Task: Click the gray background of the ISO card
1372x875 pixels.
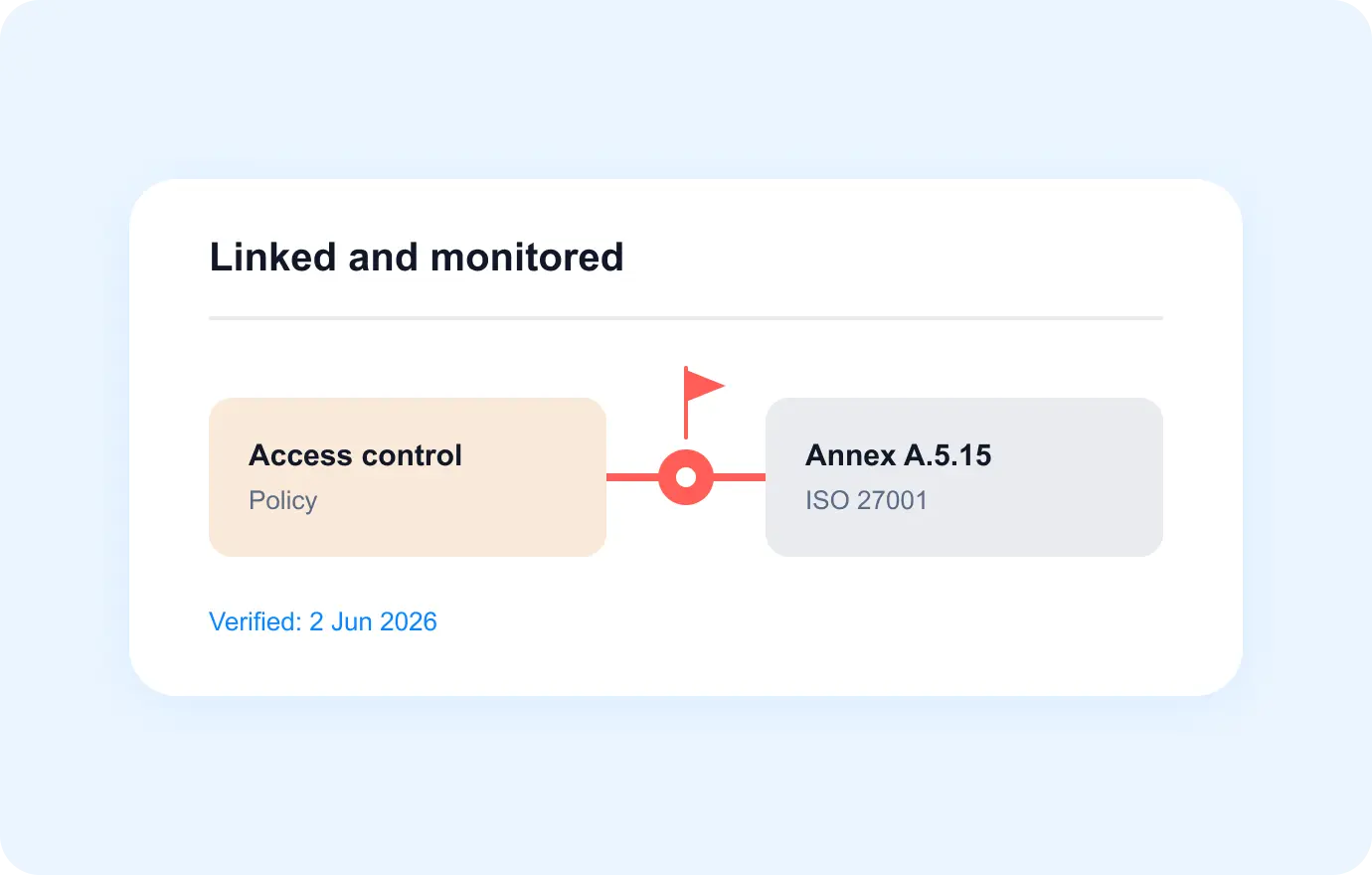Action: pos(1074,527)
